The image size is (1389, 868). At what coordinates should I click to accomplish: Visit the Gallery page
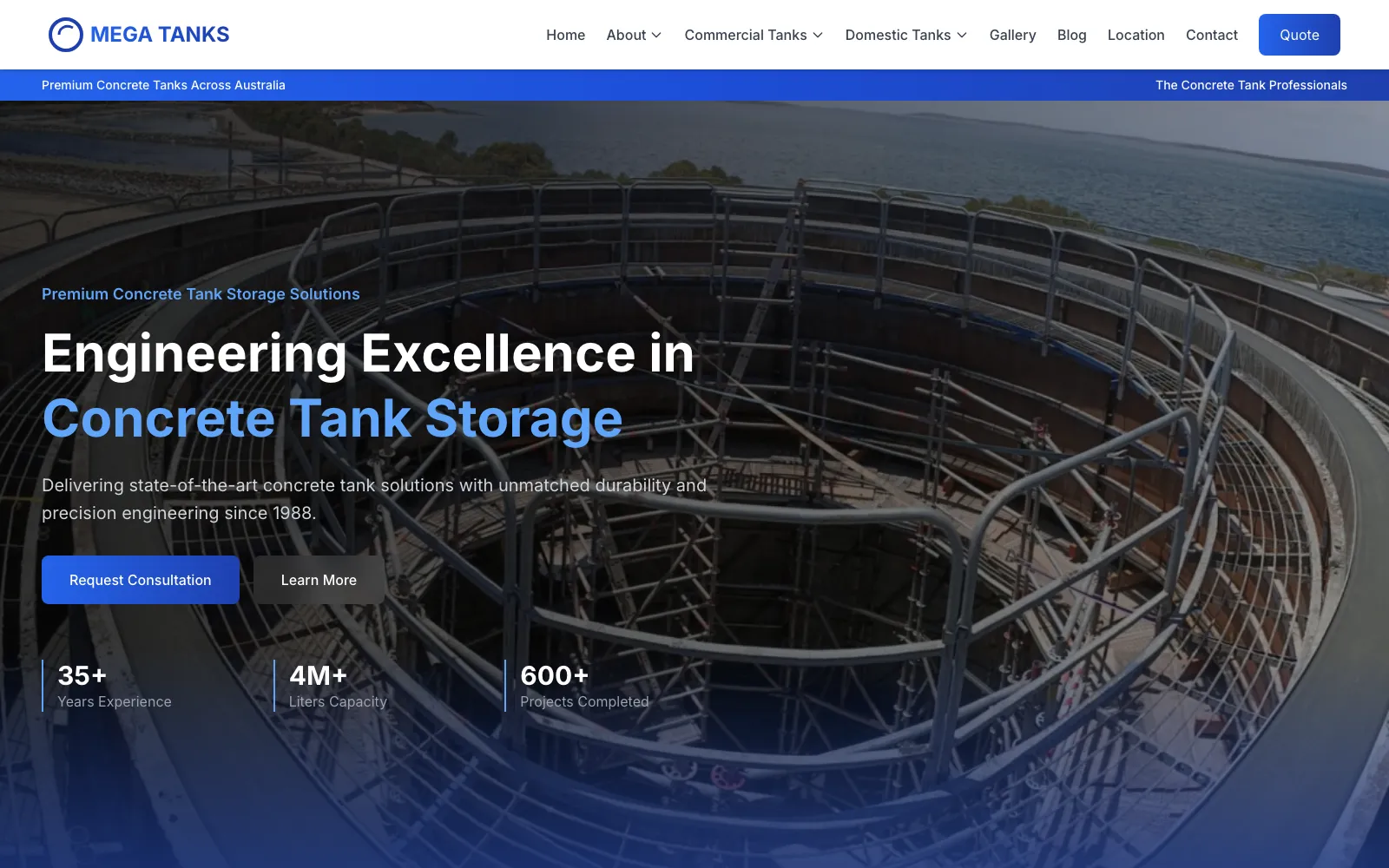pyautogui.click(x=1012, y=35)
